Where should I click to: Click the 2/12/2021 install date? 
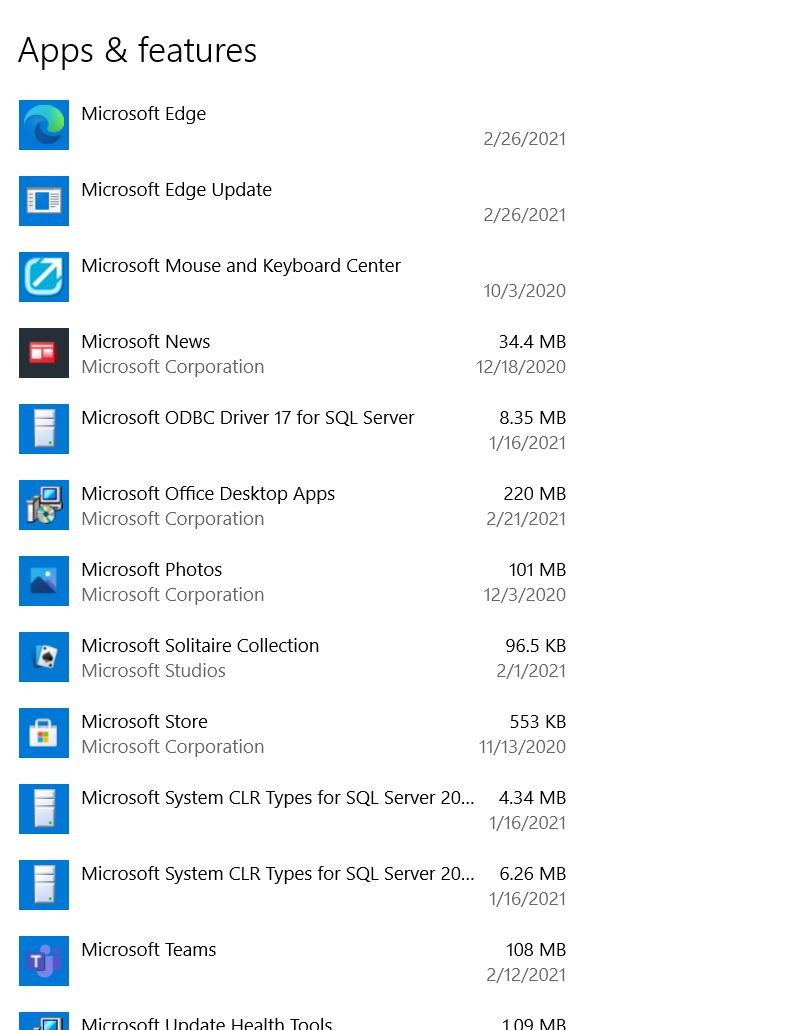point(526,975)
